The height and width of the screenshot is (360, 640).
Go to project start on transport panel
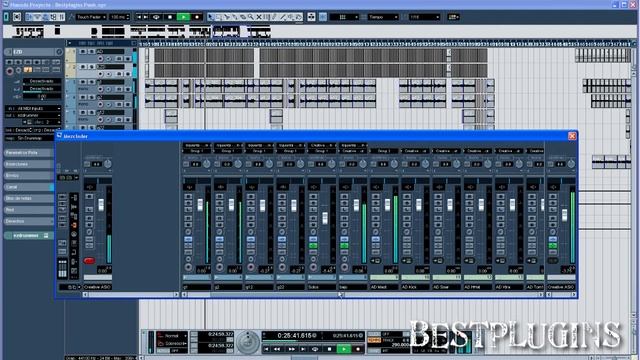[x=267, y=349]
